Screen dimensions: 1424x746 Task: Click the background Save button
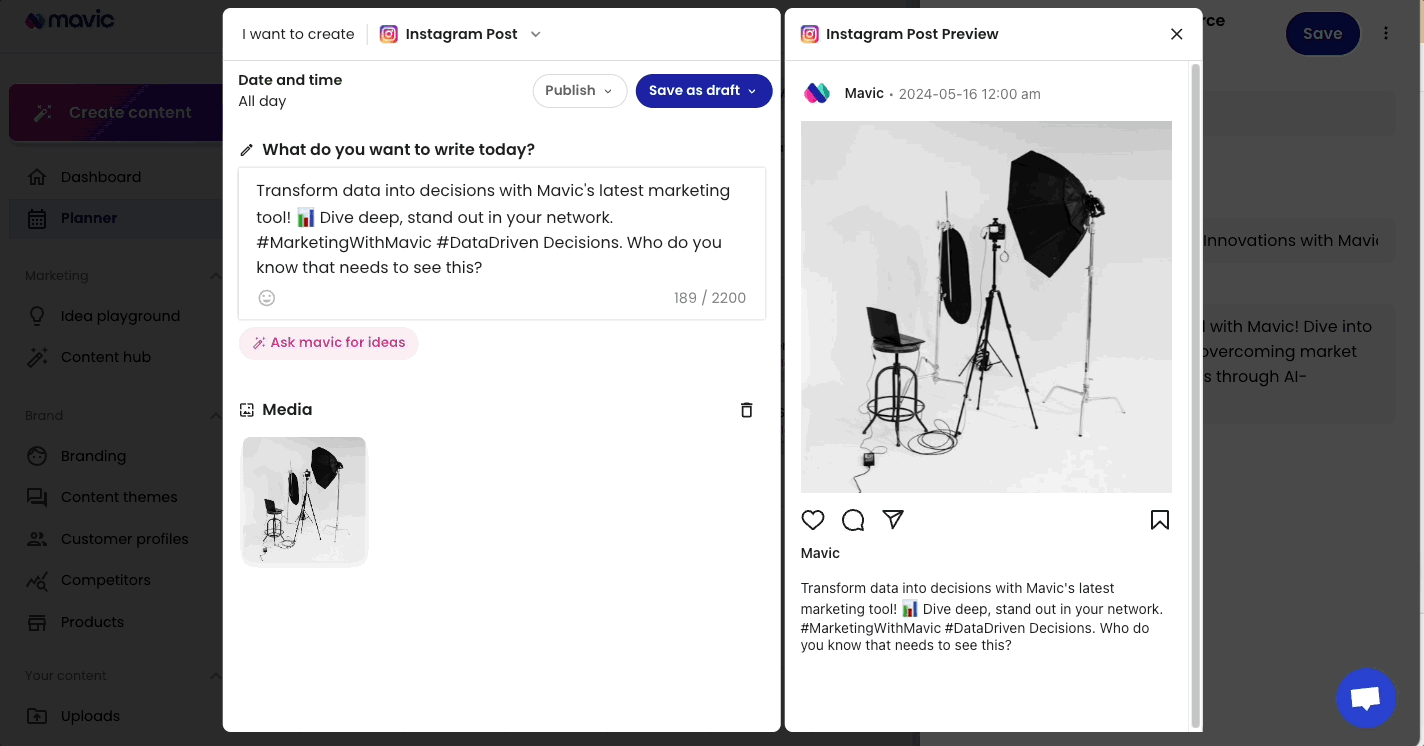1322,34
